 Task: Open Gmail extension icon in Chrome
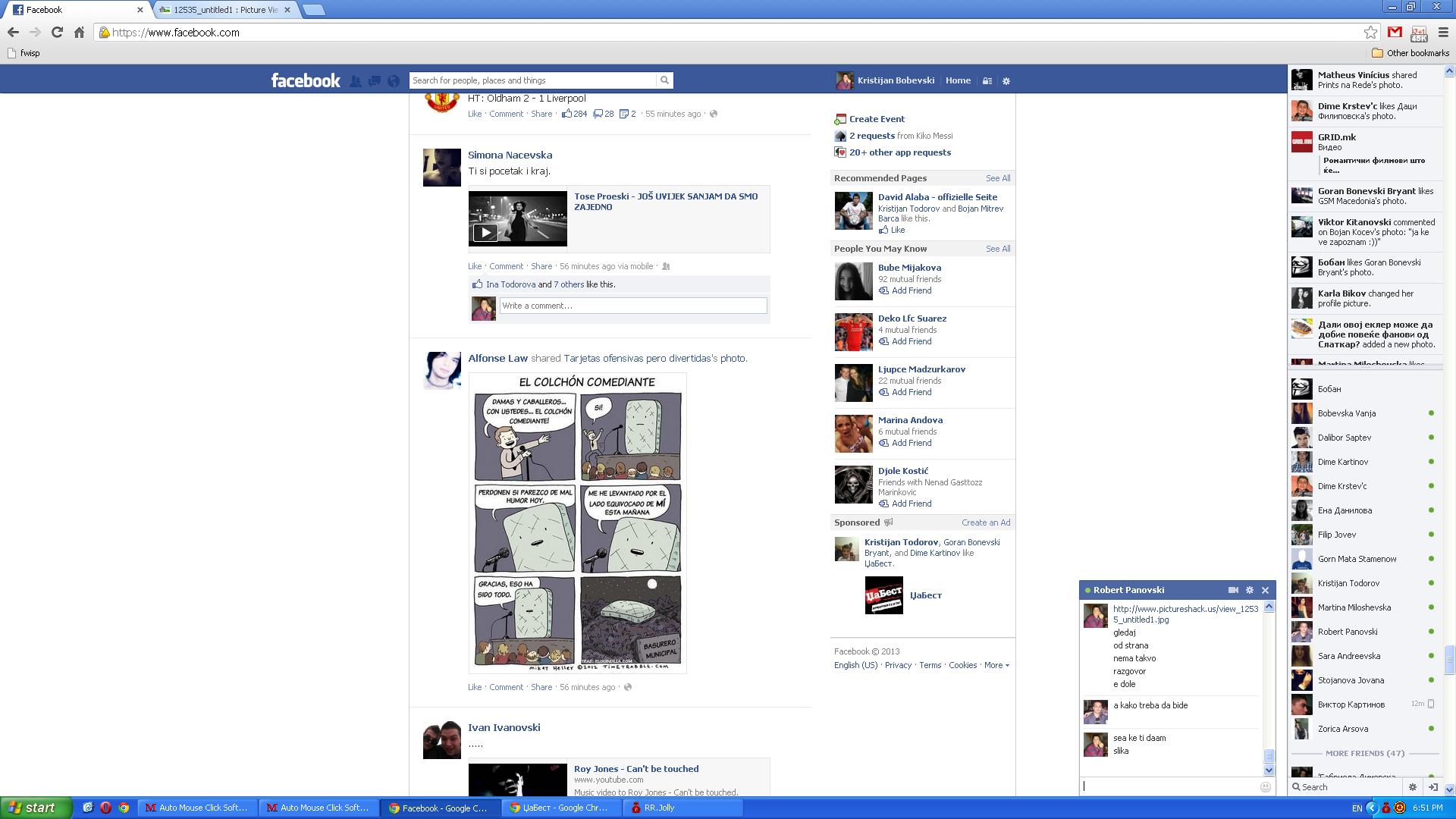pos(1395,32)
